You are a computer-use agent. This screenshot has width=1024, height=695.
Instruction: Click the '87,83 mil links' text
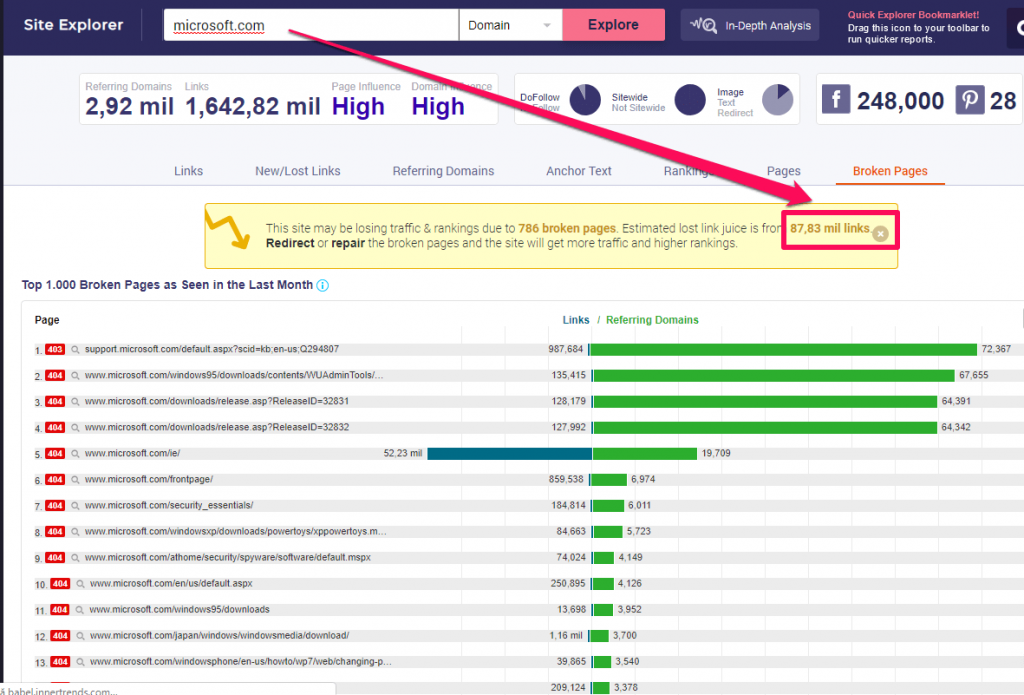click(829, 229)
